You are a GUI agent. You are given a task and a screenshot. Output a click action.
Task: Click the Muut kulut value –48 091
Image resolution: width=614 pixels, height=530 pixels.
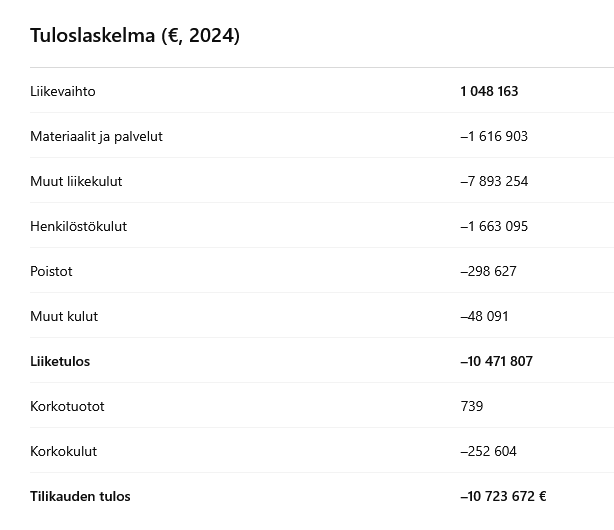484,316
